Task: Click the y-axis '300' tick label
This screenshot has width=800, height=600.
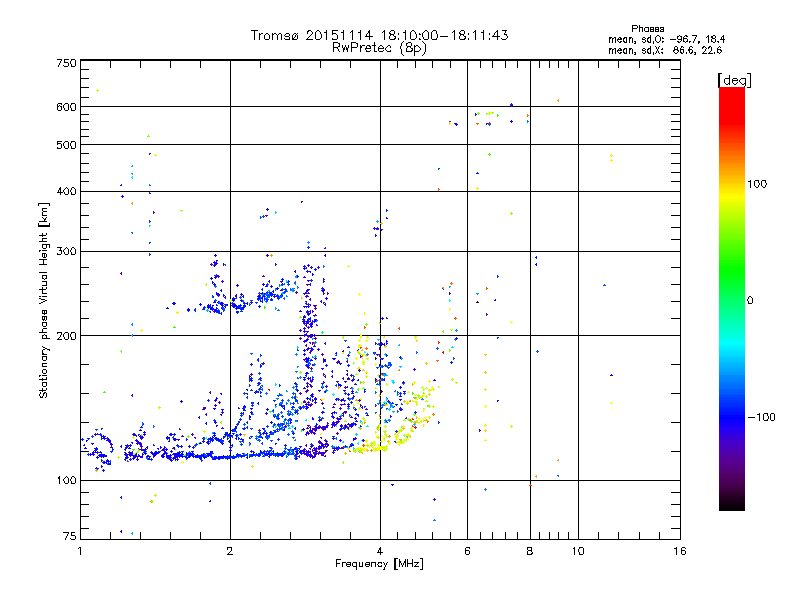Action: pos(66,252)
